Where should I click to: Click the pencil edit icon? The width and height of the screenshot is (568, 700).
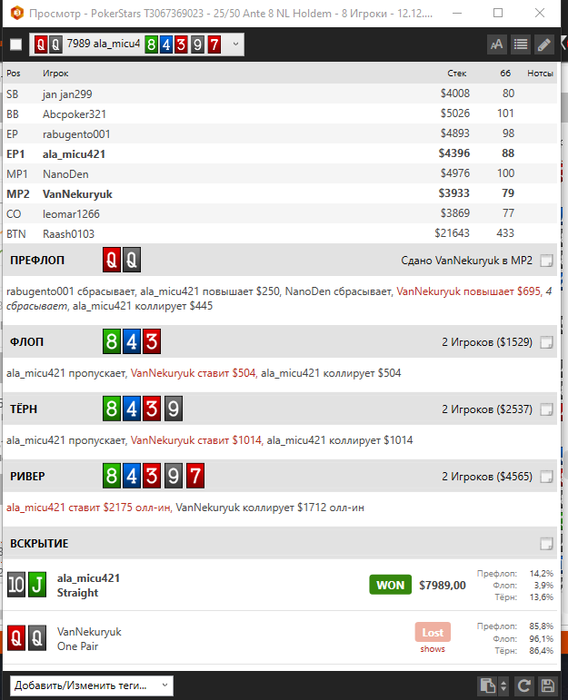coord(544,45)
